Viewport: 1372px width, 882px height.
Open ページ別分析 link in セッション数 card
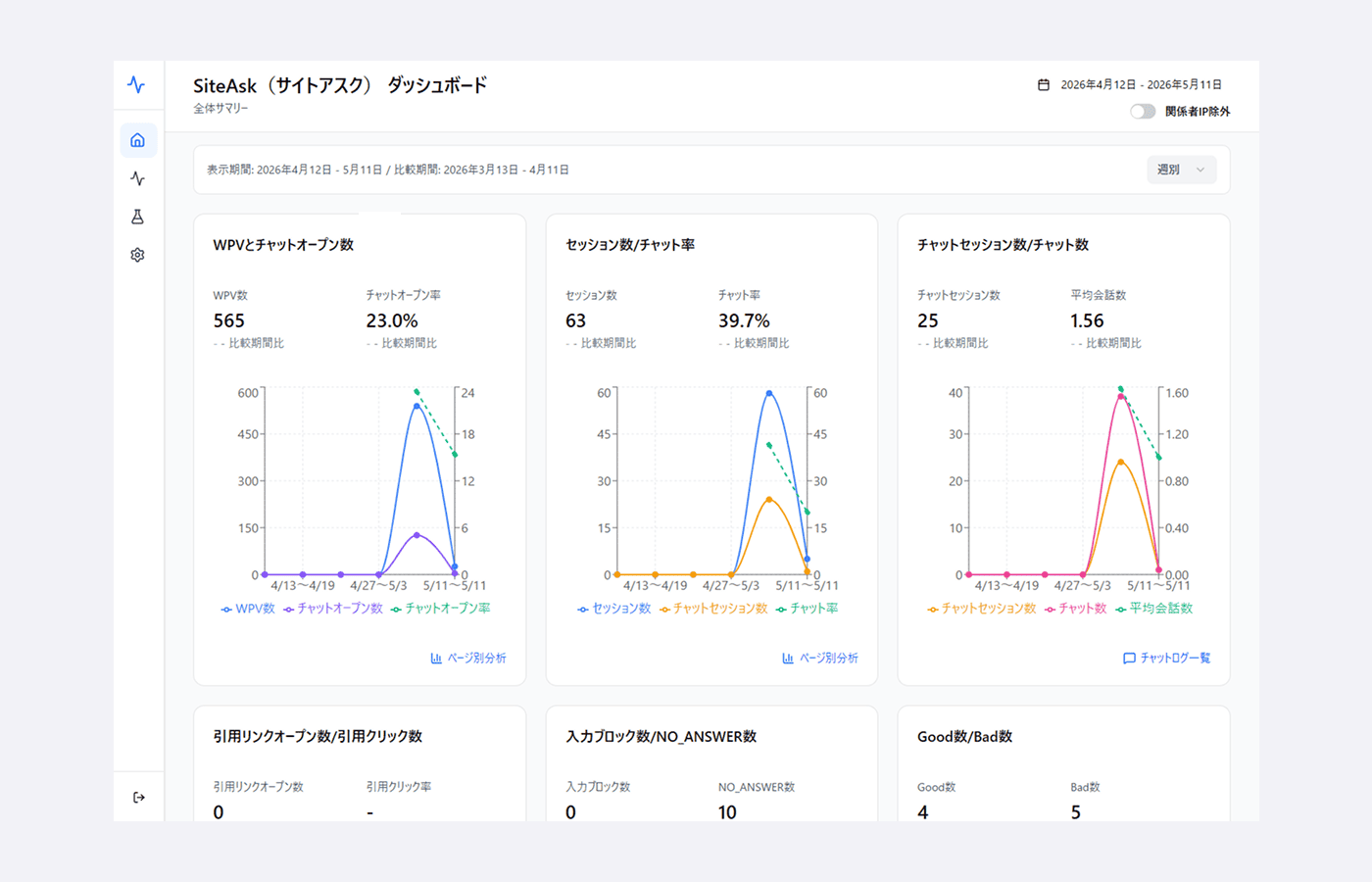[x=820, y=659]
